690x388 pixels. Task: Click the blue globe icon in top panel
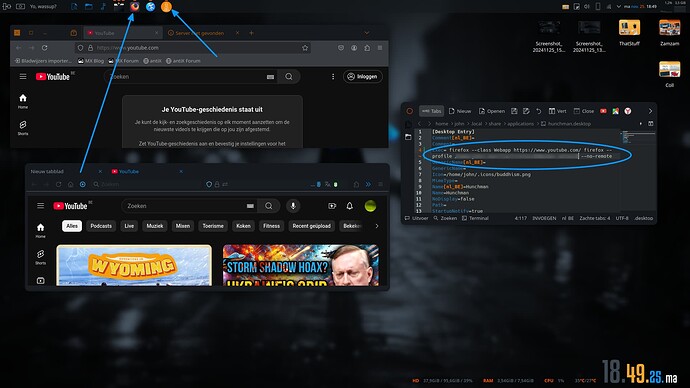pos(150,7)
